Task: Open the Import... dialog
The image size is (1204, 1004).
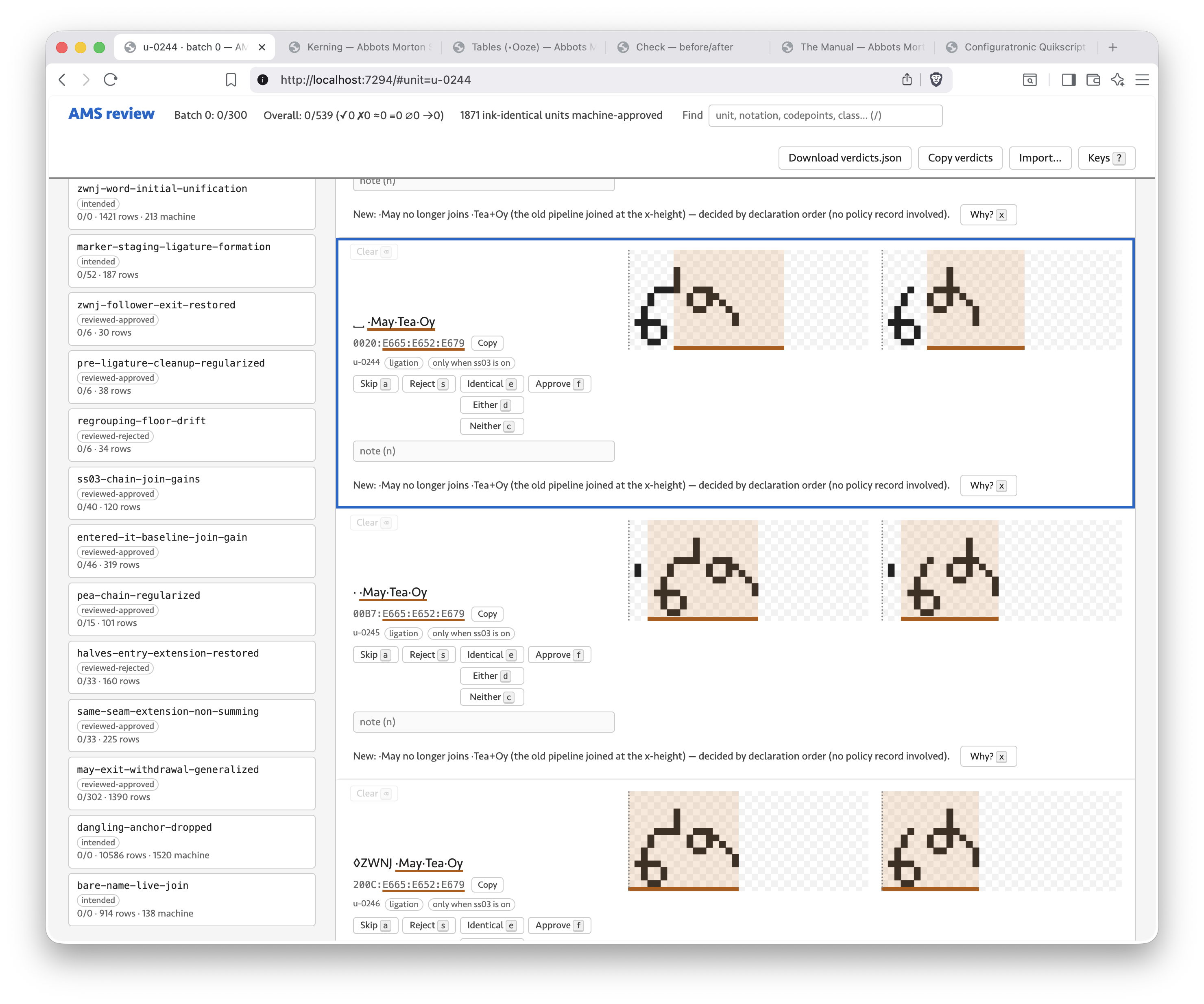Action: pyautogui.click(x=1039, y=158)
